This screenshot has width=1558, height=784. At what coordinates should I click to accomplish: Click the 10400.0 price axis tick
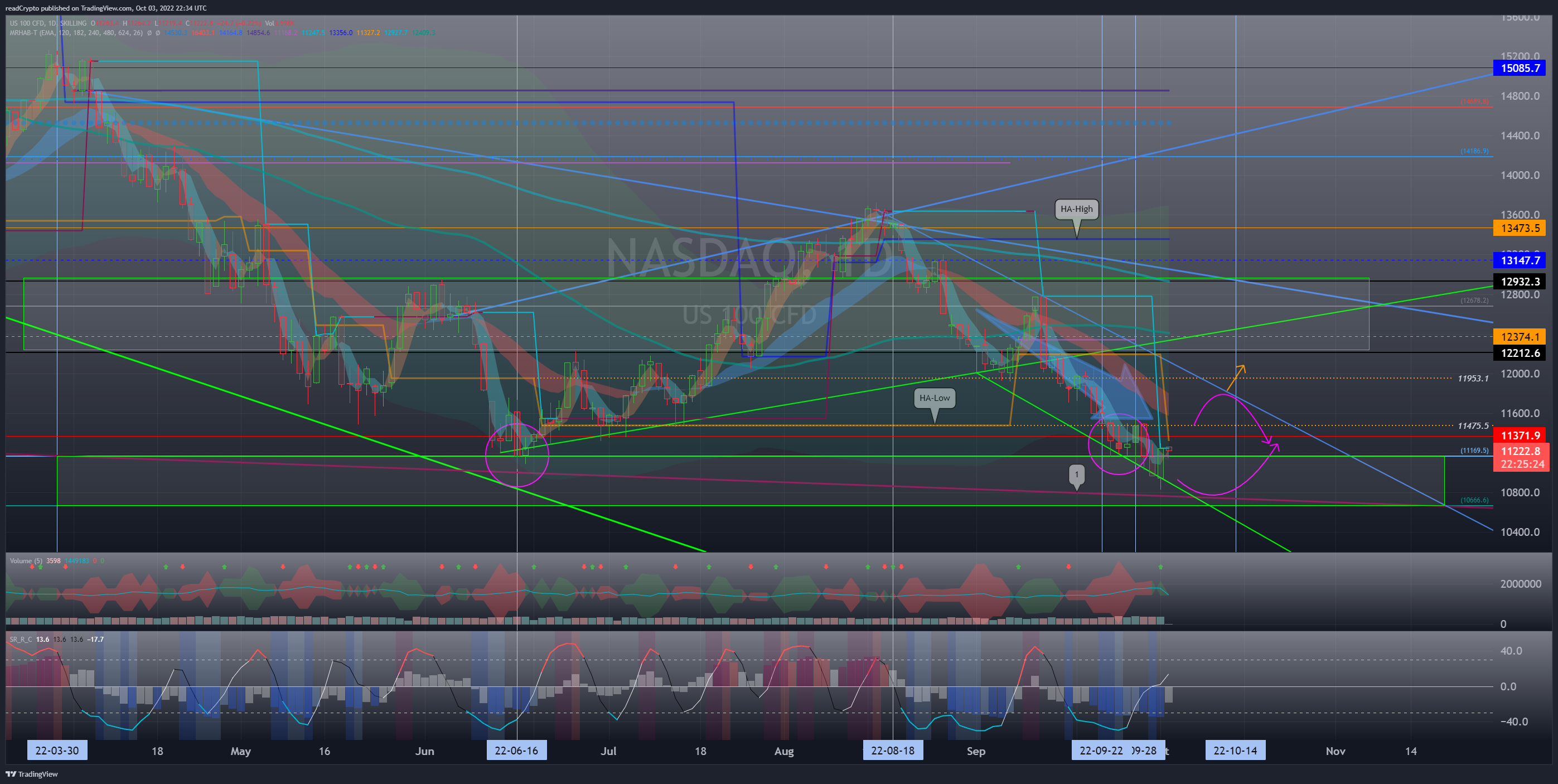tap(1520, 533)
